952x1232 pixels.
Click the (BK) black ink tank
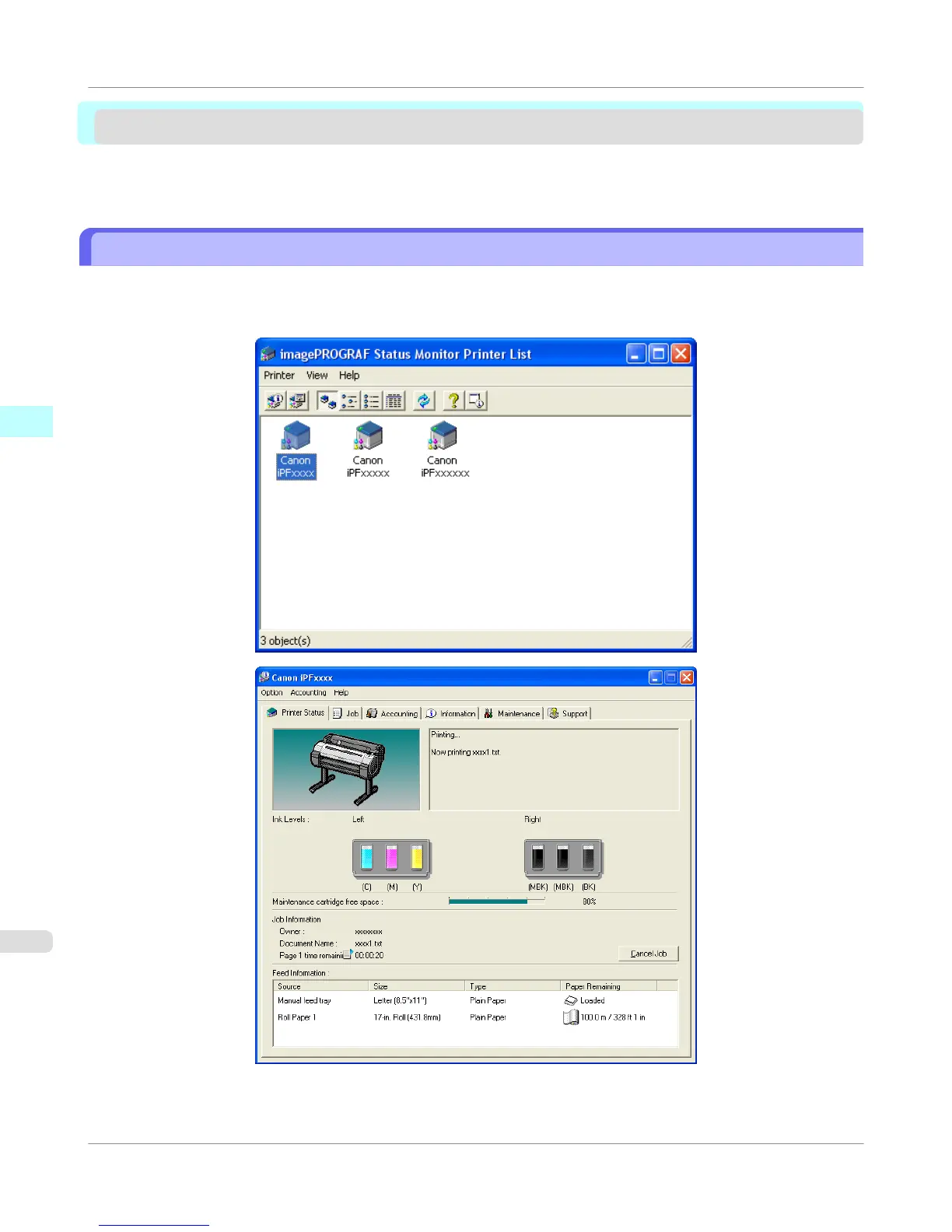pyautogui.click(x=588, y=858)
